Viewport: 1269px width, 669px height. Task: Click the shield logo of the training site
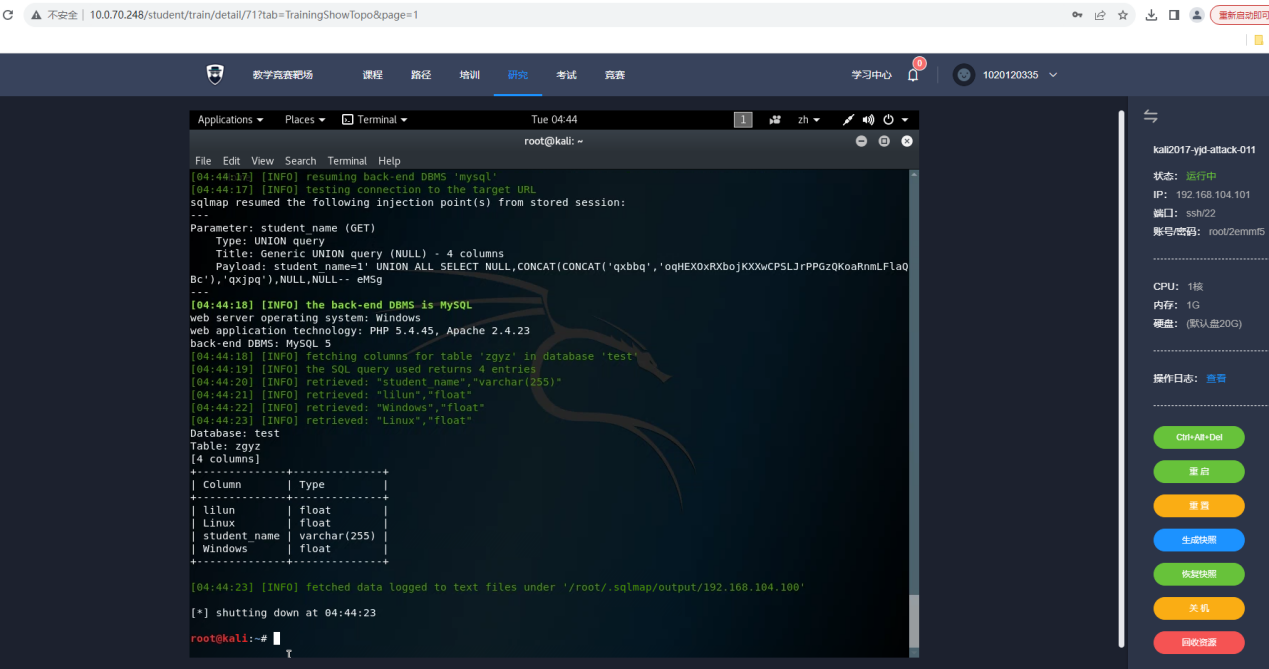[215, 74]
